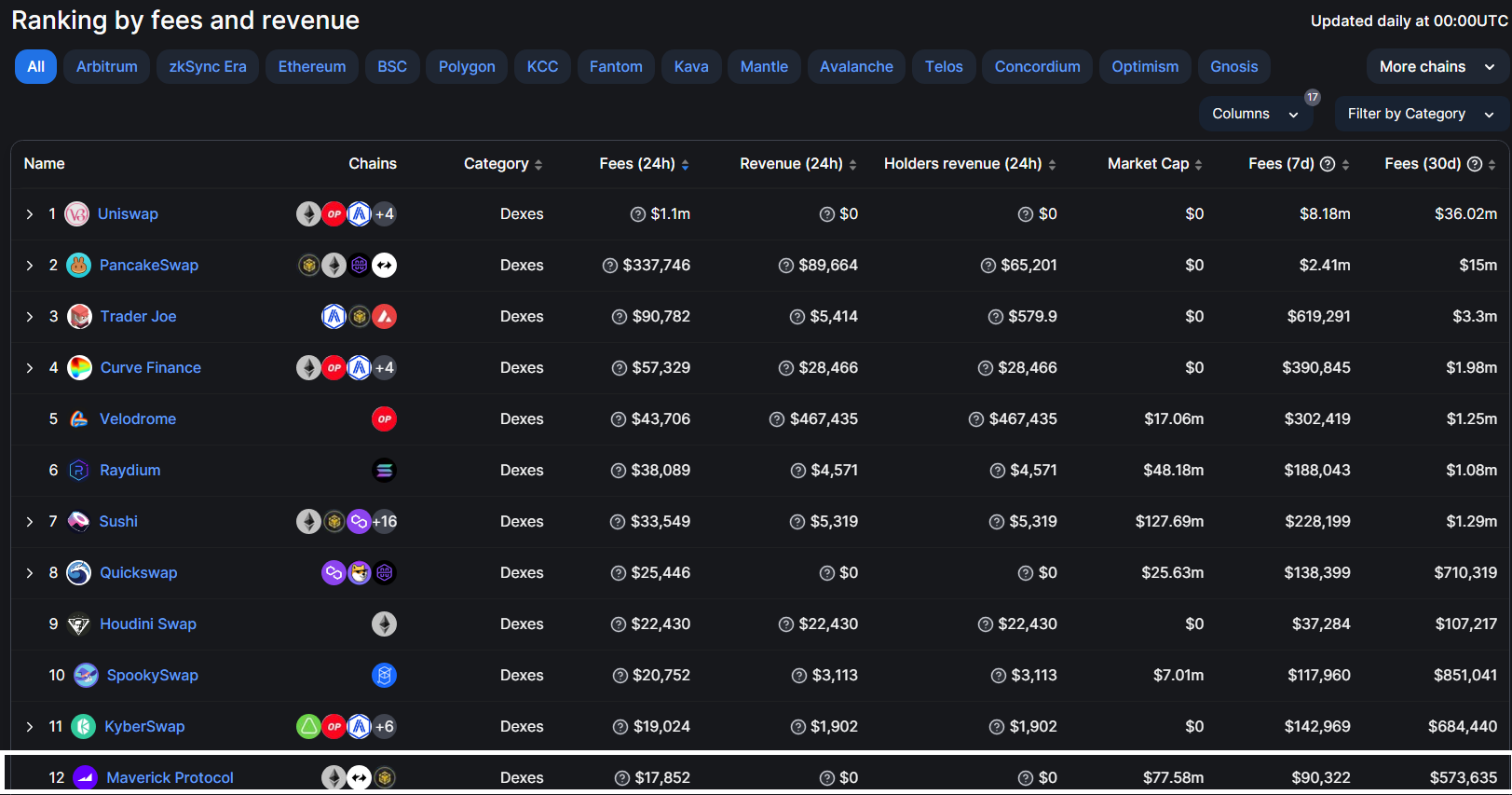Open the Columns dropdown
Screen dimensions: 1512x795
click(1255, 114)
